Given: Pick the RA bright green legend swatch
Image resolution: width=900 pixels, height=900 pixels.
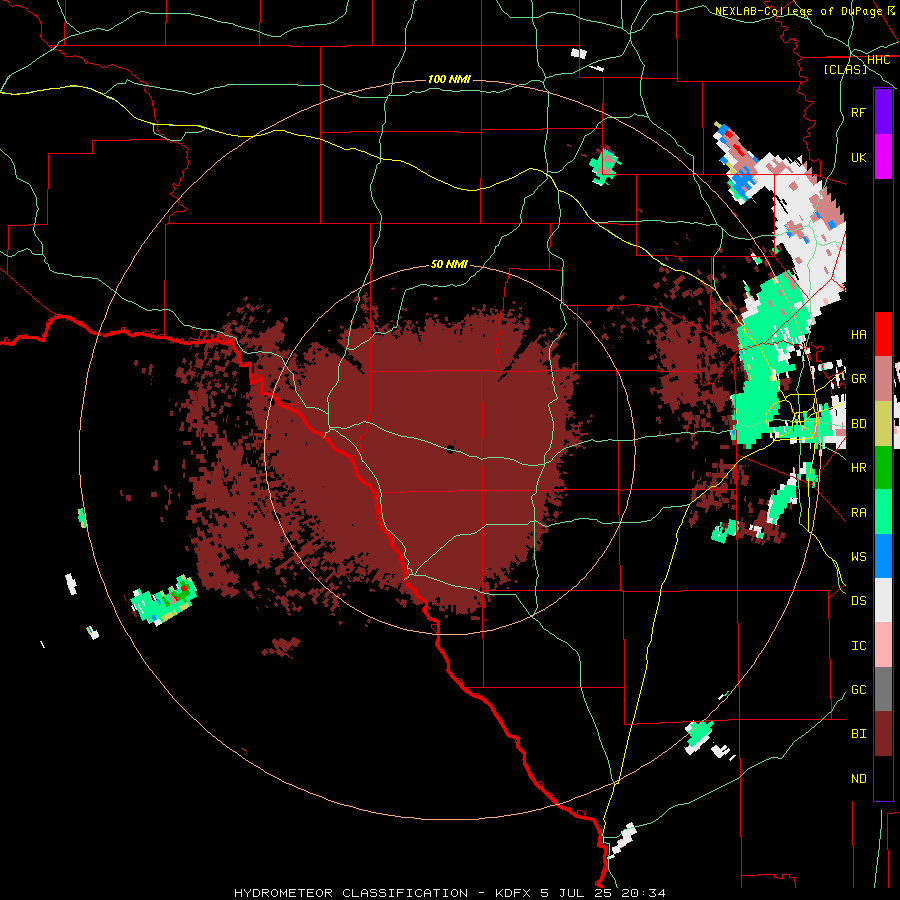Looking at the screenshot, I should [x=883, y=511].
